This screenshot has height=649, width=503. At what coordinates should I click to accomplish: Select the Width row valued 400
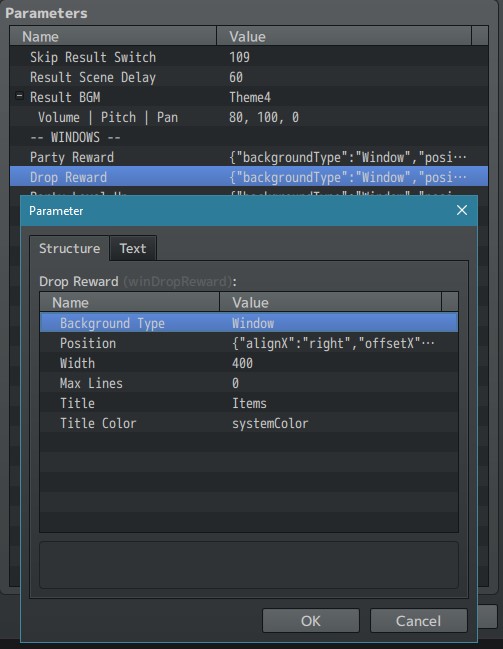click(249, 363)
